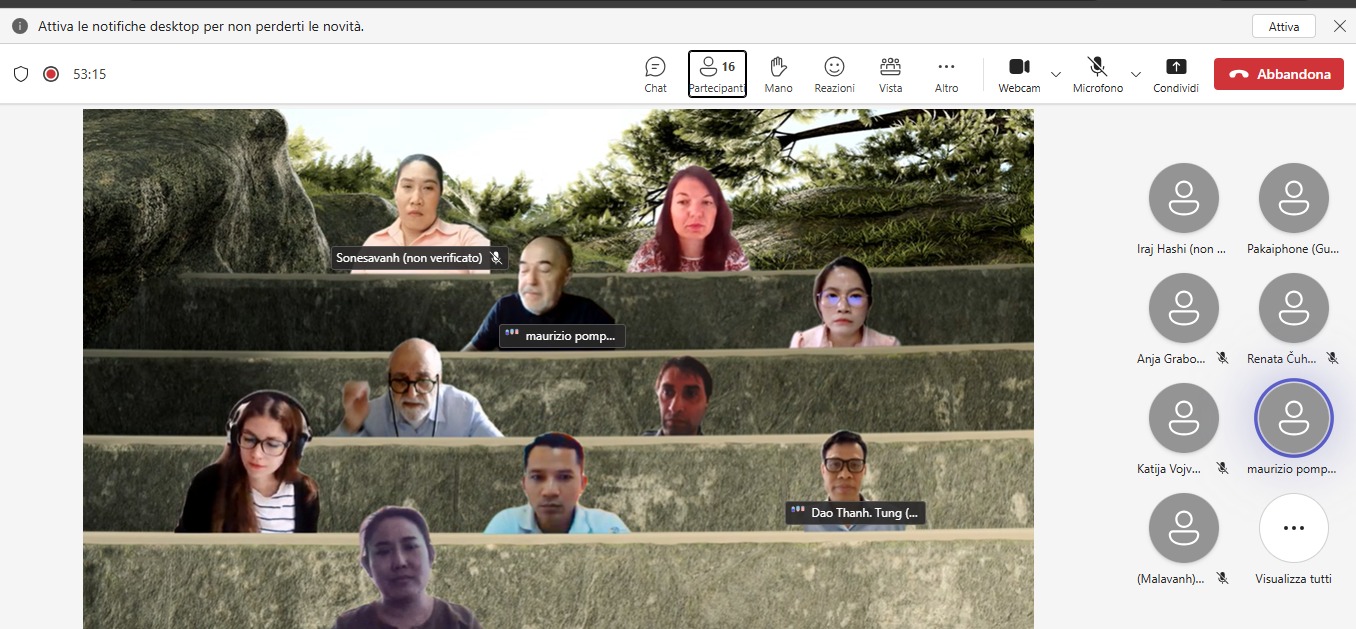Click Anja Grabo's muted microphone icon
This screenshot has width=1356, height=629.
point(1222,358)
